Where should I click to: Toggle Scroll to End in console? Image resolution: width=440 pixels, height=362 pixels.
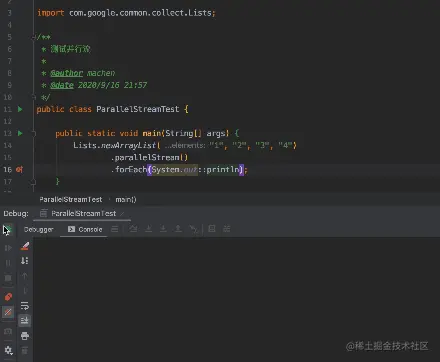(25, 321)
